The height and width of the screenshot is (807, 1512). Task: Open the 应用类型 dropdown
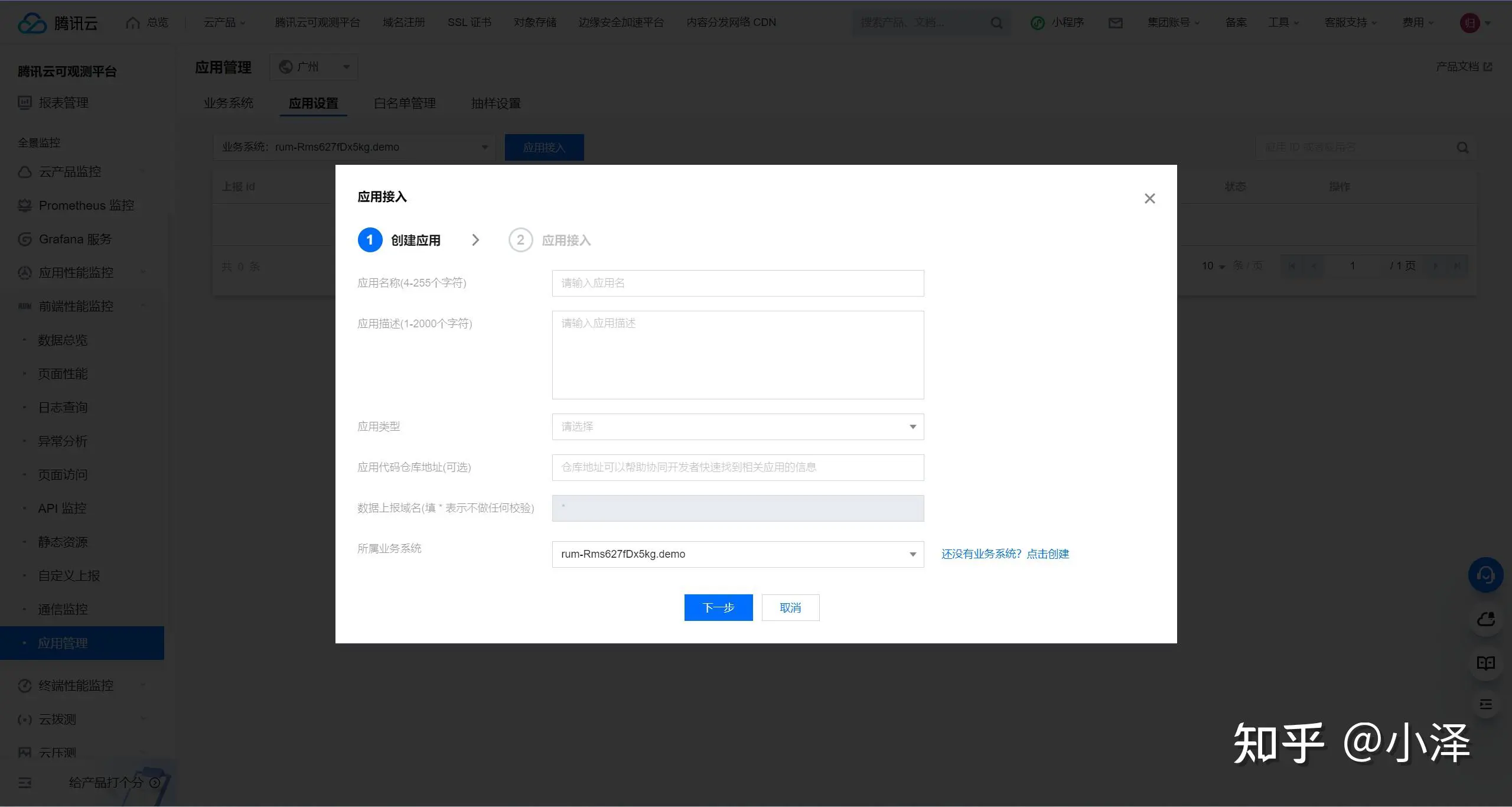click(x=737, y=427)
